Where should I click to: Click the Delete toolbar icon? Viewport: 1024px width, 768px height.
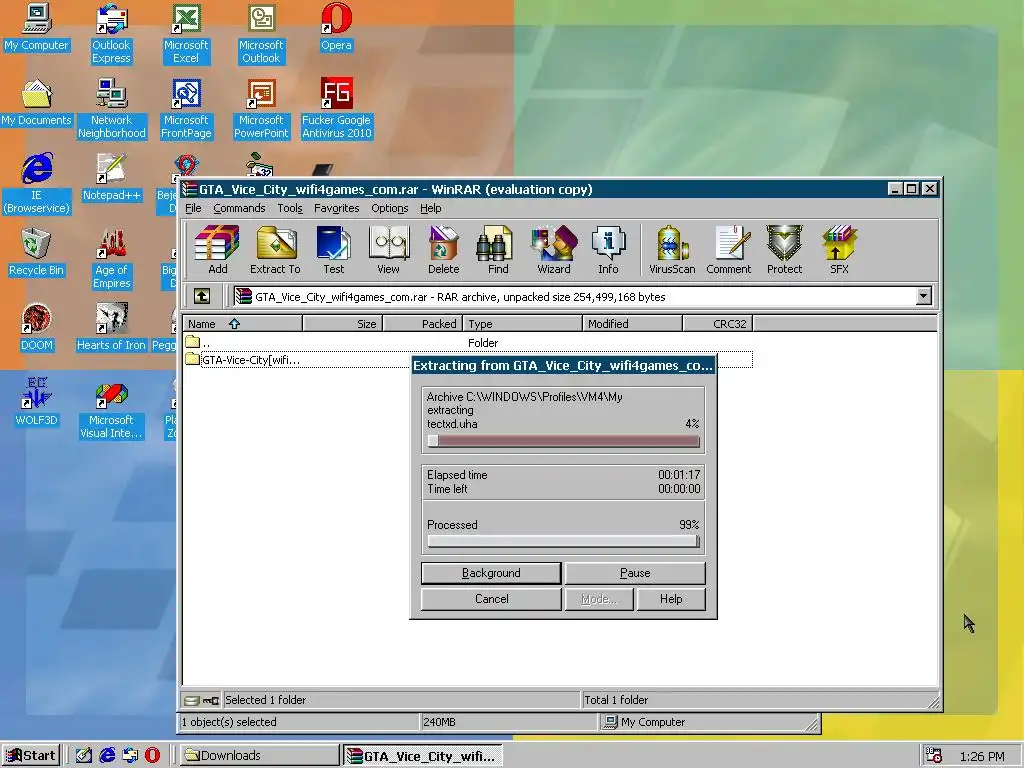[443, 249]
